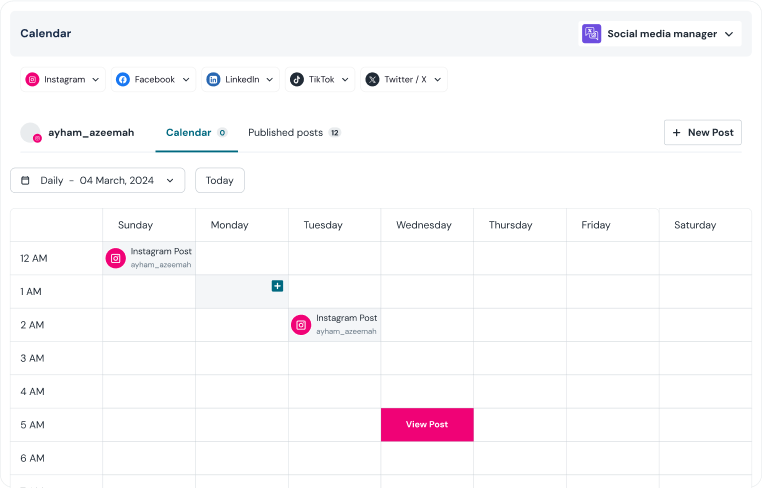Click the Instagram post icon on Sunday 12 AM
762x488 pixels.
[x=116, y=258]
